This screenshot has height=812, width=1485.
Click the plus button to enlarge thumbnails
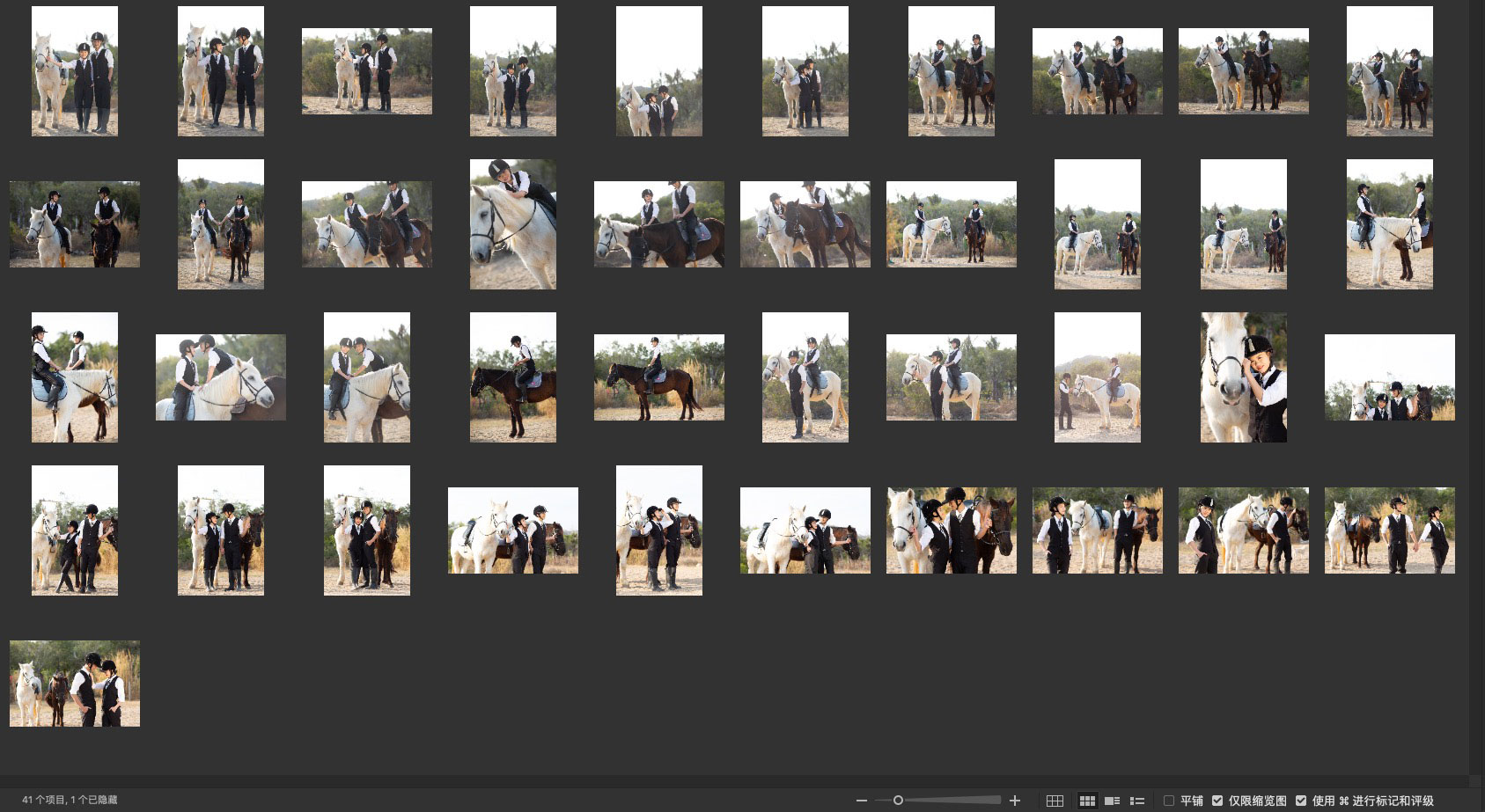point(1015,801)
